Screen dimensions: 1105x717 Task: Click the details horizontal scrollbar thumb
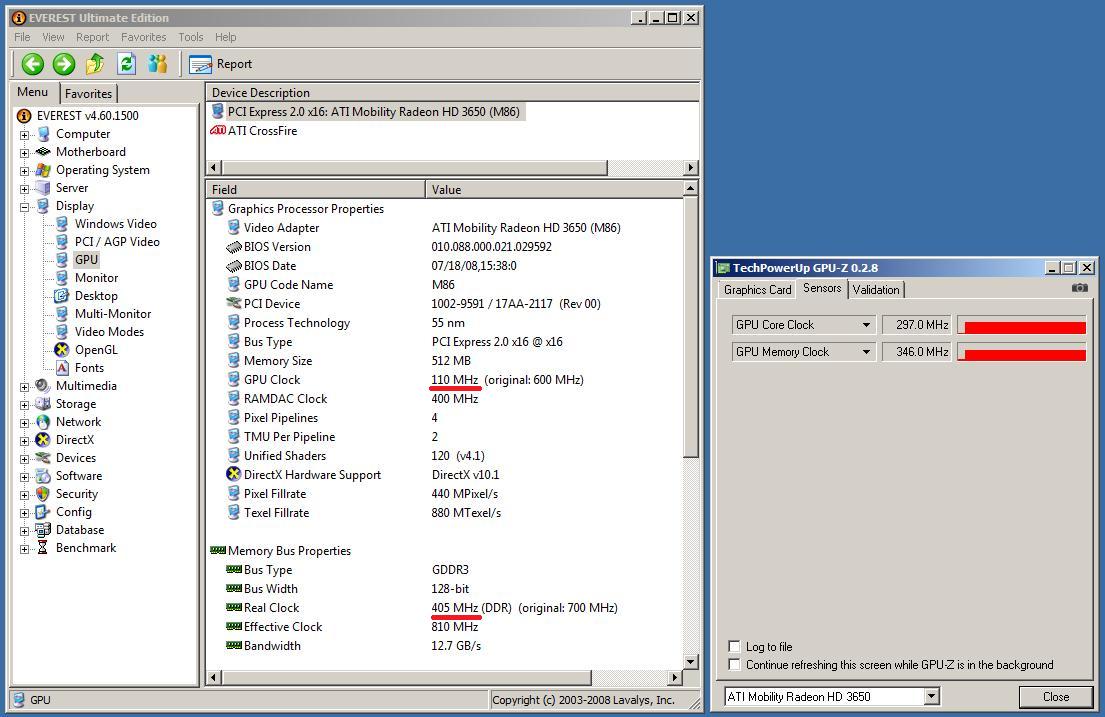tap(407, 678)
